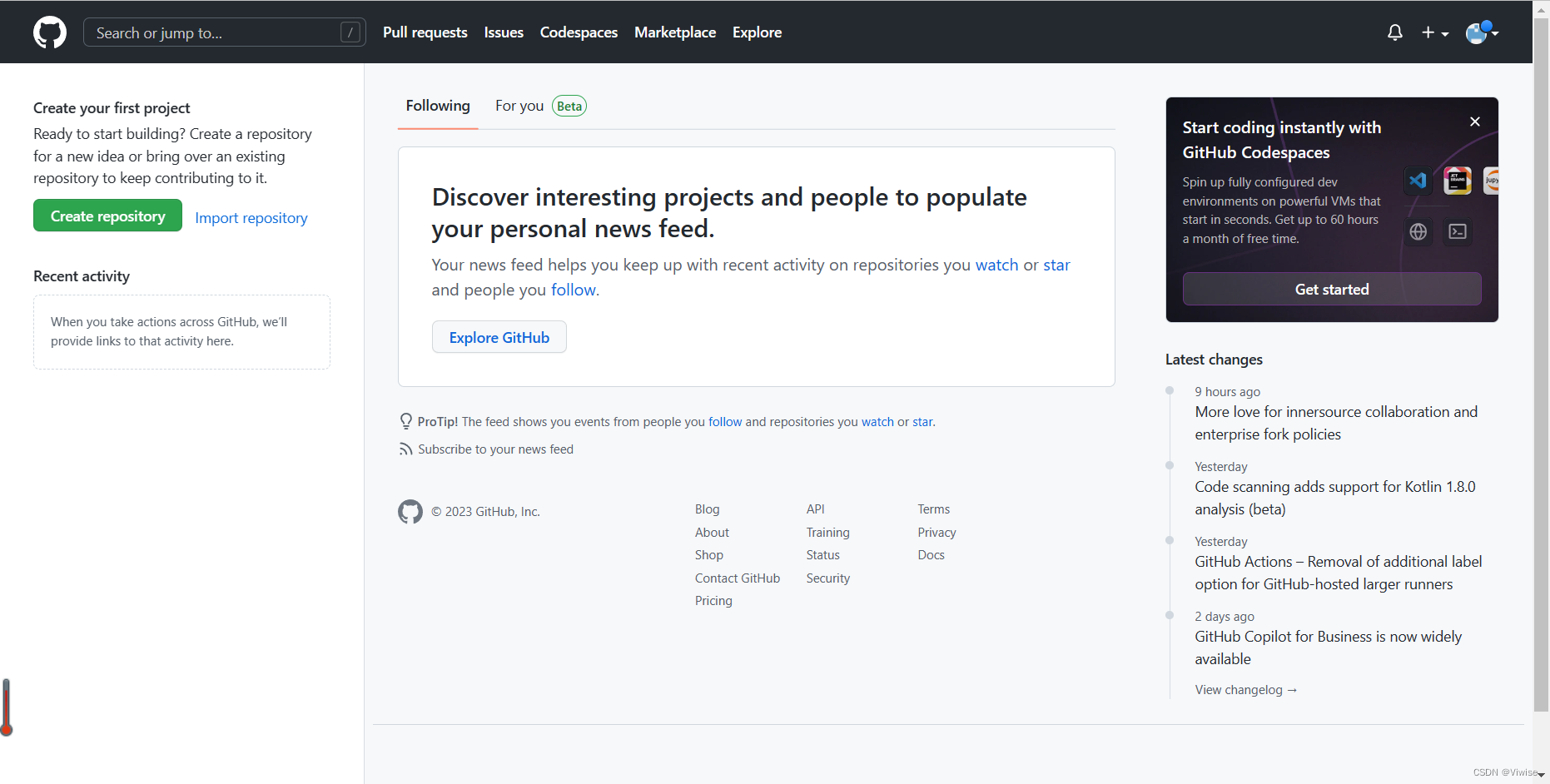This screenshot has height=784, width=1550.
Task: Open Explore from the header
Action: click(x=757, y=32)
